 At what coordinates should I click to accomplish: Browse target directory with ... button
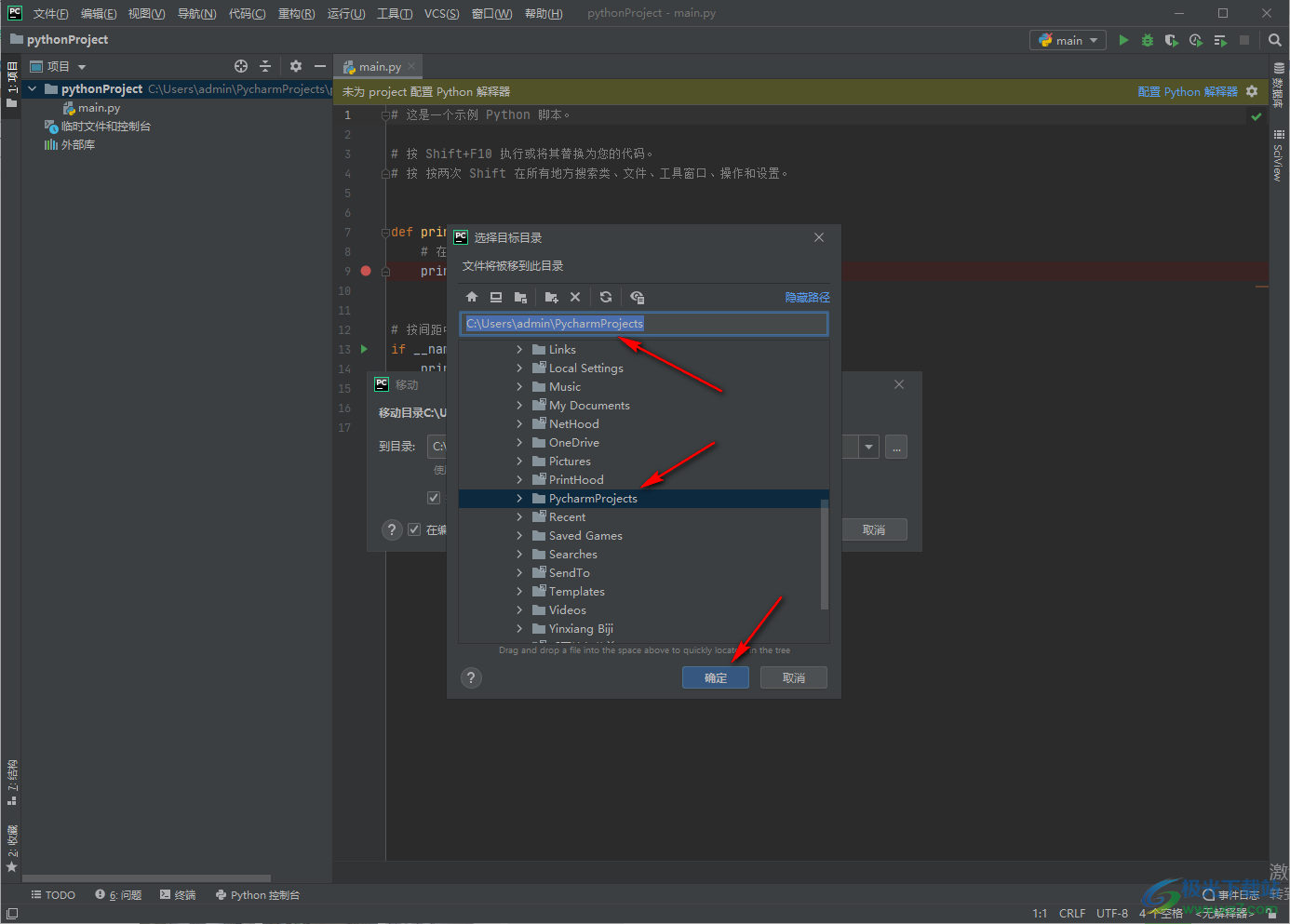point(896,447)
